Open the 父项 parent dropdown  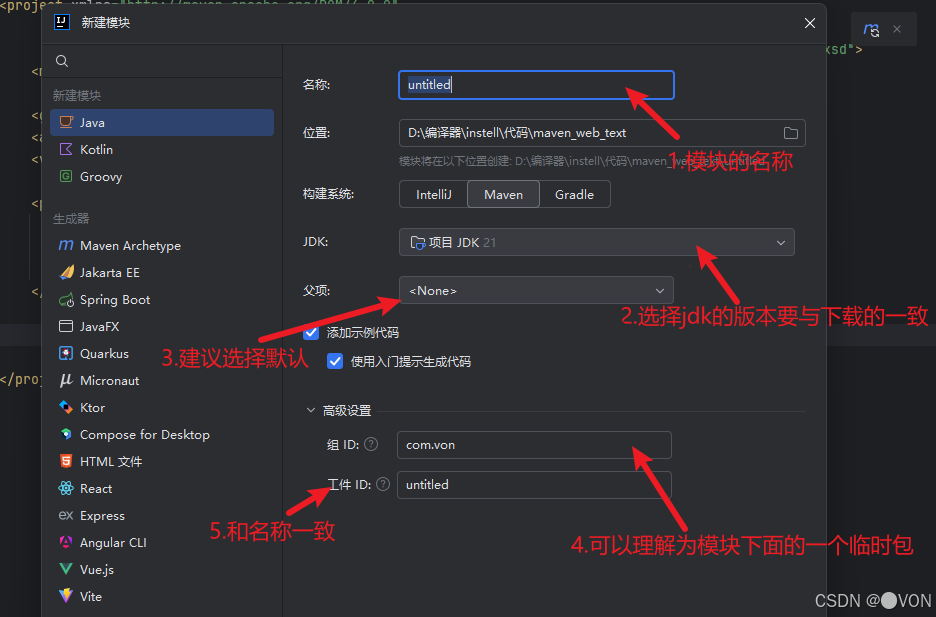click(536, 291)
